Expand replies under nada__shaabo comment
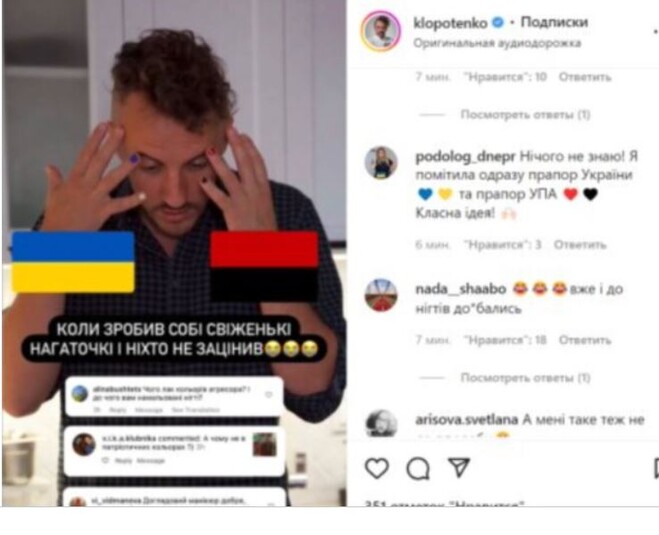Viewport: 659px width, 535px height. (525, 378)
